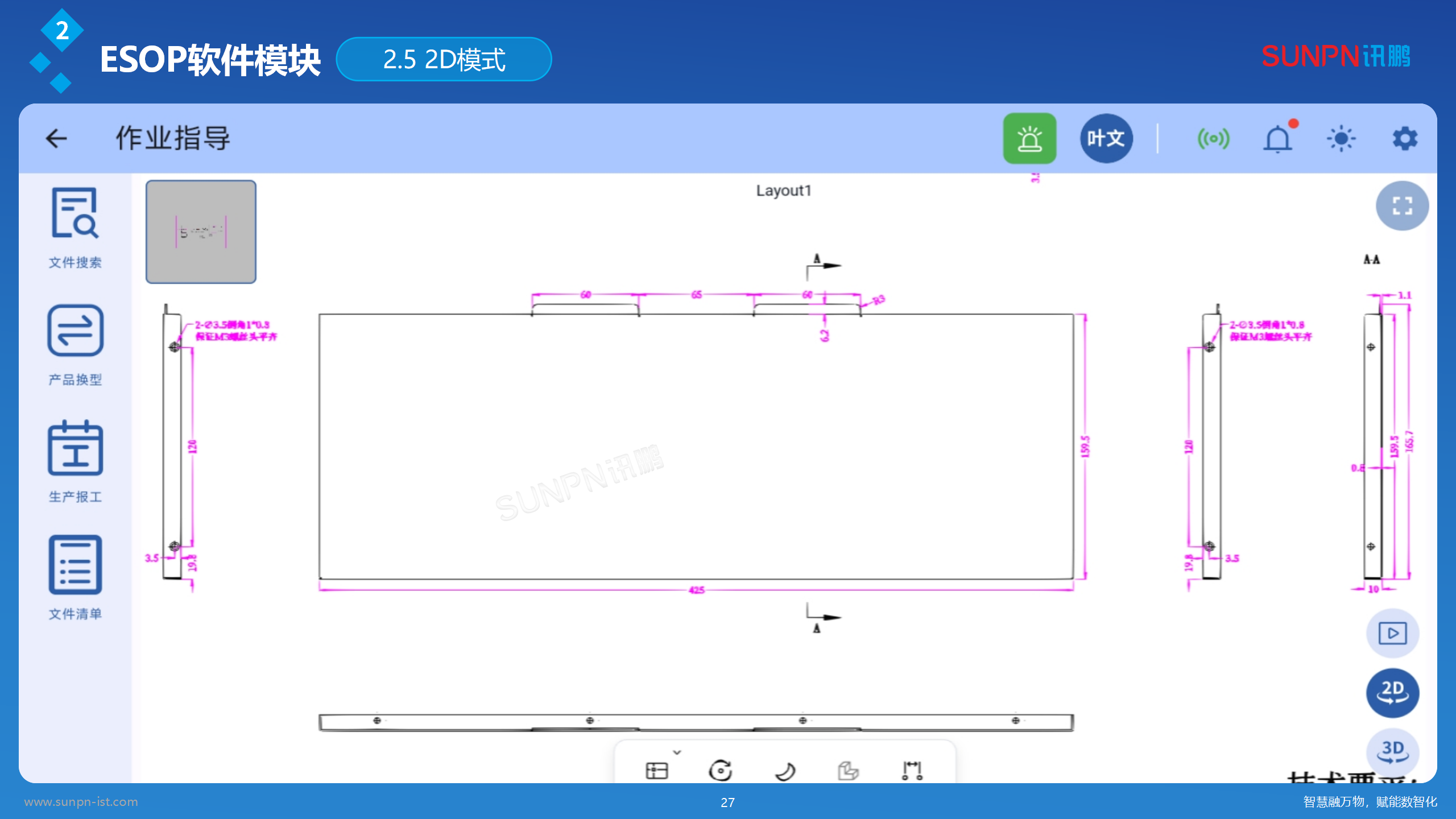The width and height of the screenshot is (1456, 819).
Task: Click the 3D extrude view icon
Action: click(x=848, y=771)
